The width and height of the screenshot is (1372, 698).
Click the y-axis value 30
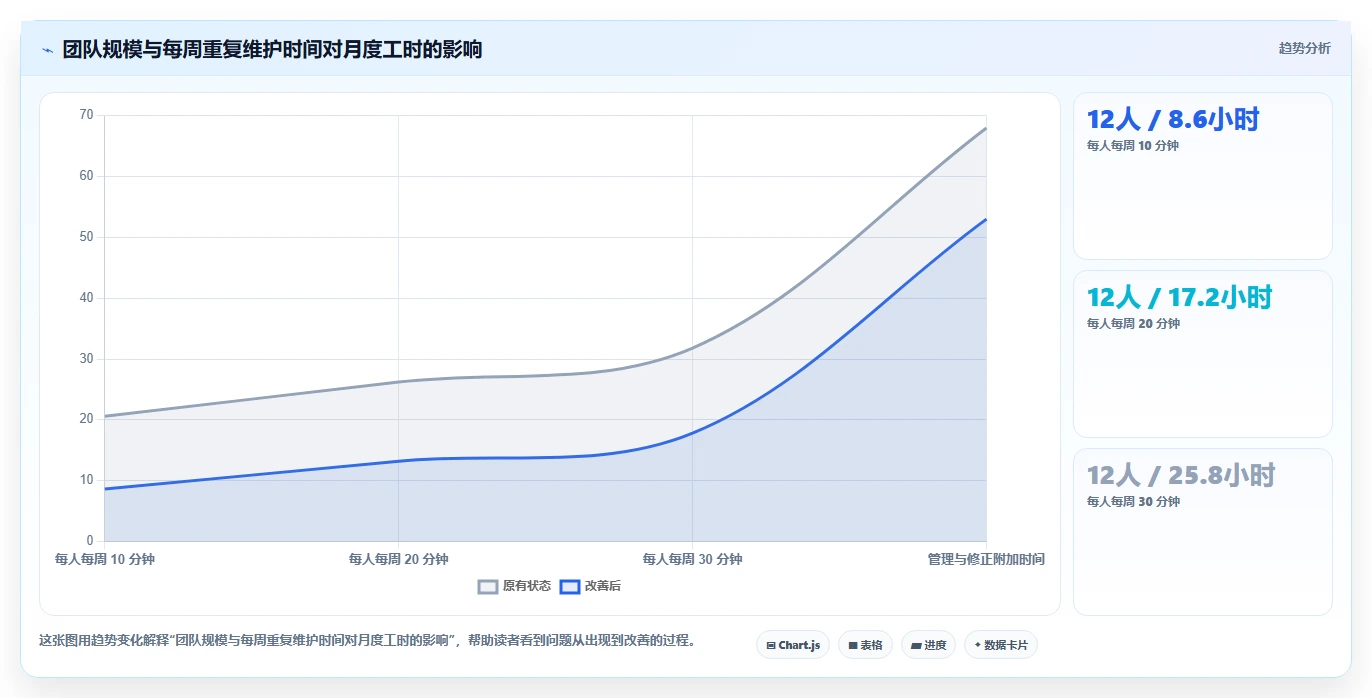[86, 359]
